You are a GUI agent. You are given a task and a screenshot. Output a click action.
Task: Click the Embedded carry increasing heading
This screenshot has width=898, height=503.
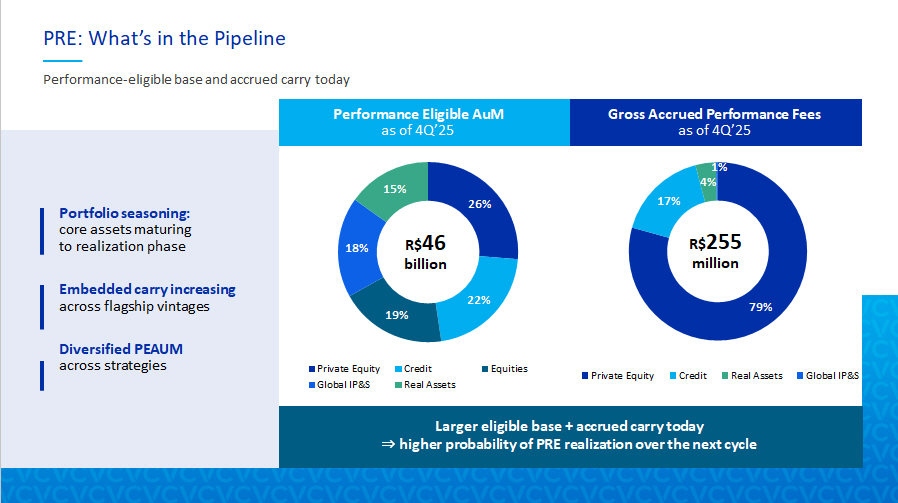click(147, 289)
